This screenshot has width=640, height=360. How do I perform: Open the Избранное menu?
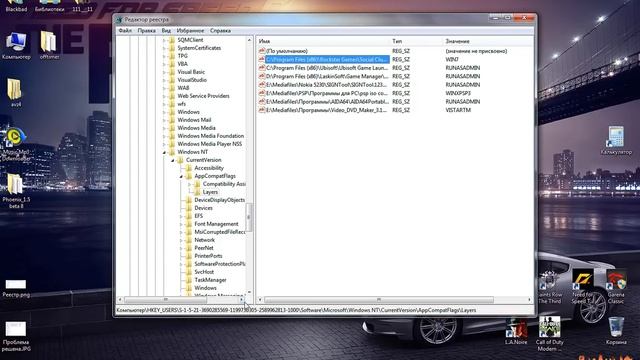coord(190,31)
